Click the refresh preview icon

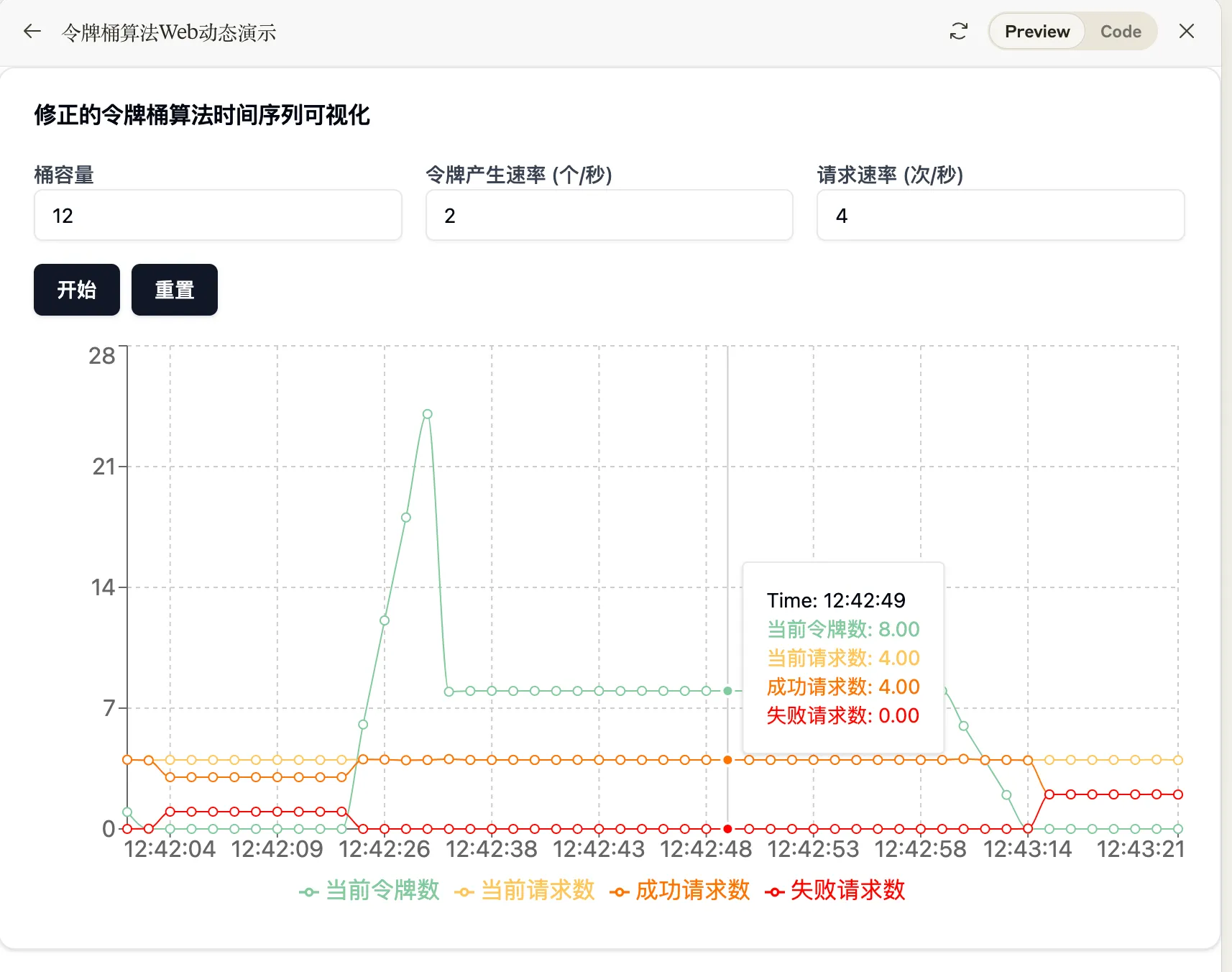[x=958, y=32]
